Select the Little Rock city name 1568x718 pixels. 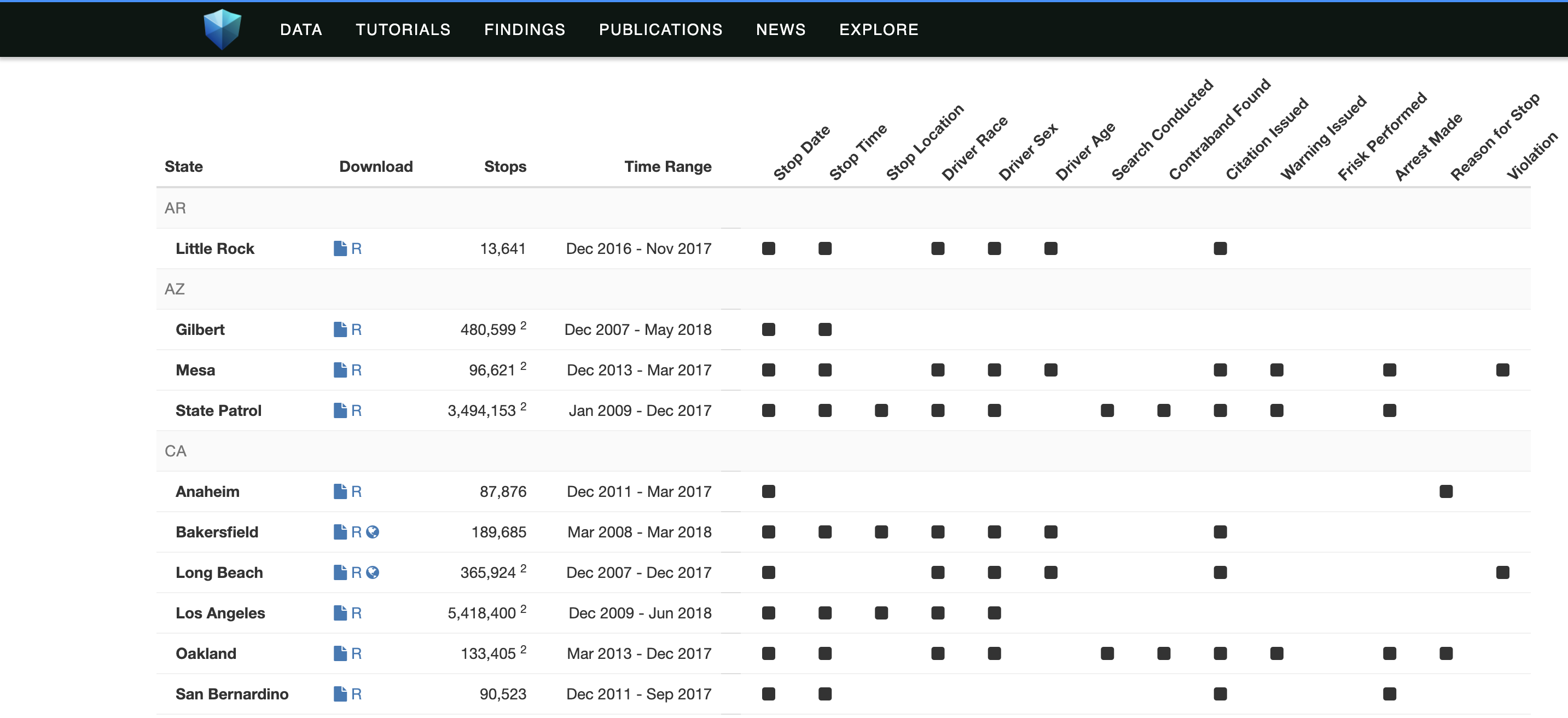pyautogui.click(x=214, y=248)
